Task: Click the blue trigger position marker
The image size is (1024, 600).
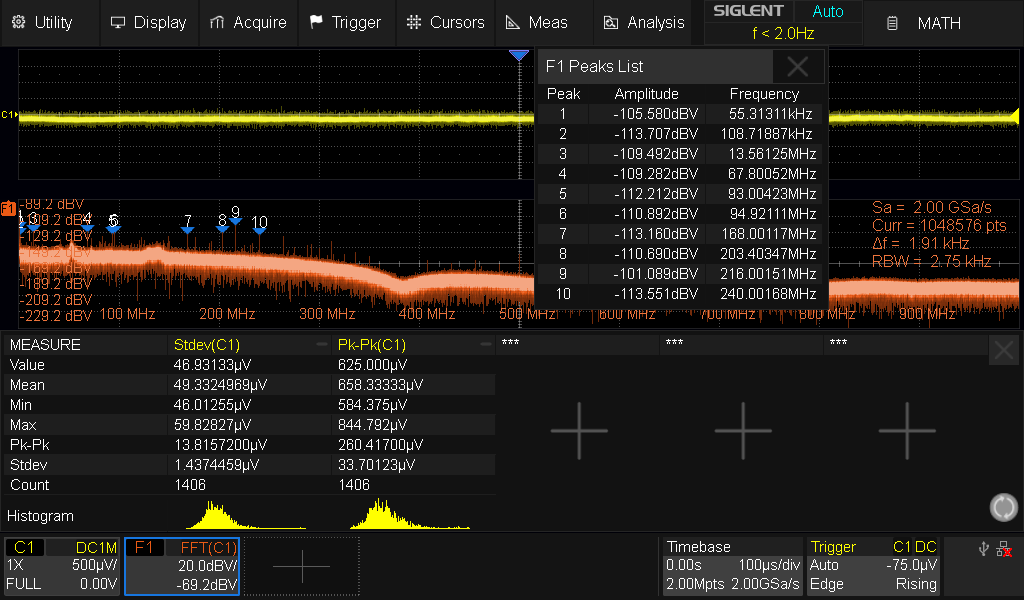Action: 518,56
